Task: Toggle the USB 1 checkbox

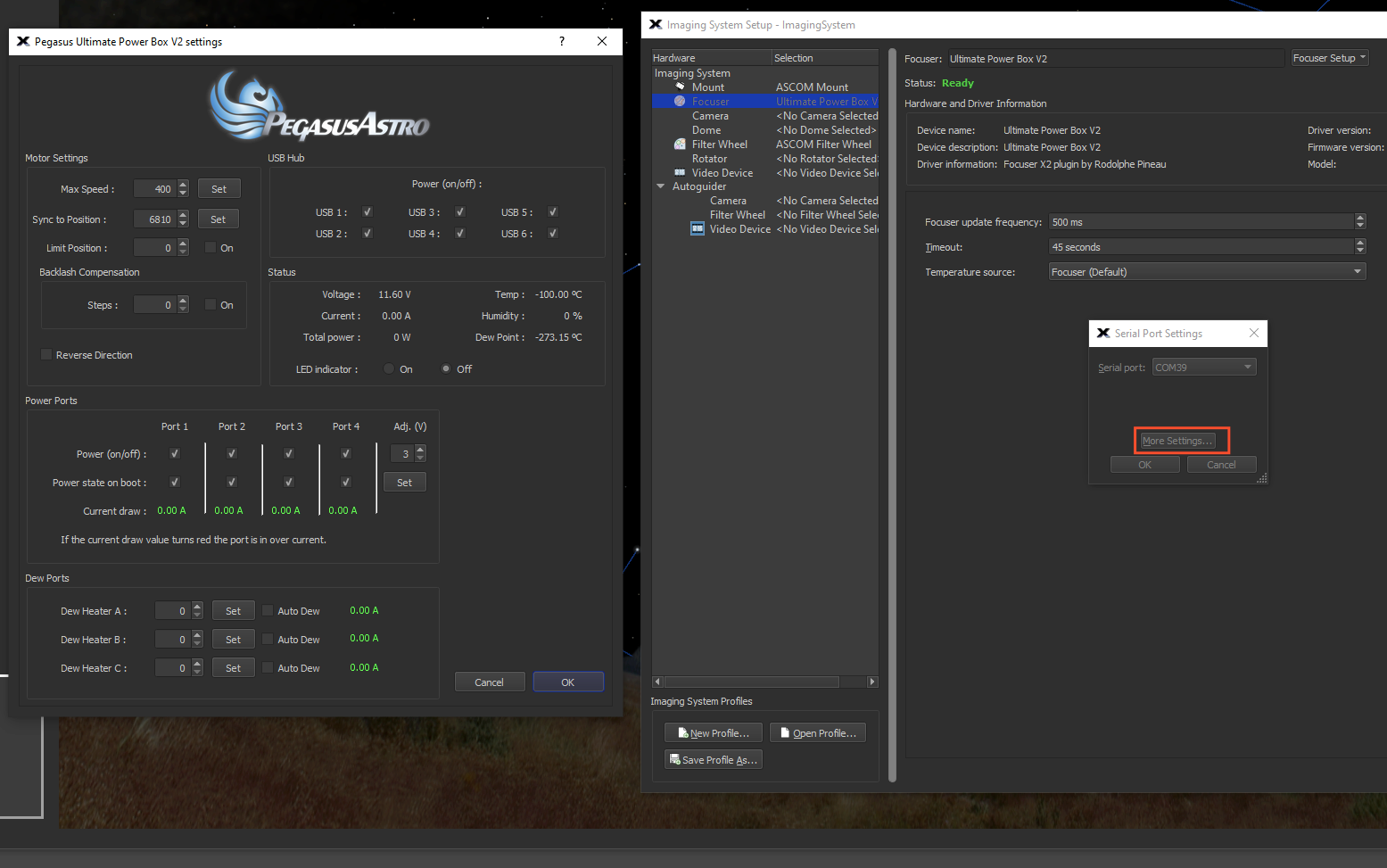Action: pos(367,211)
